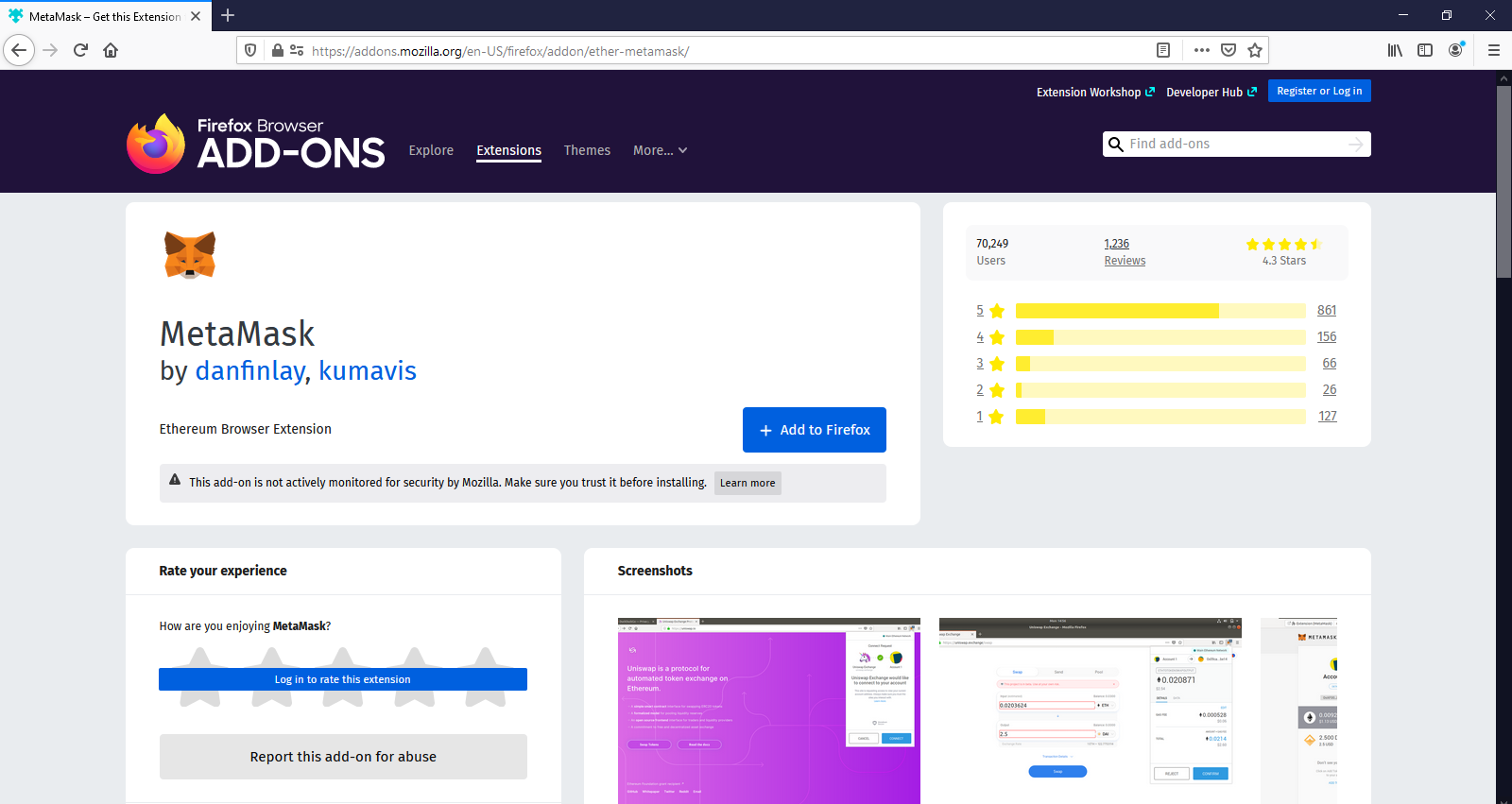Toggle reader view for this page
Viewport: 1512px width, 804px height.
(x=1163, y=50)
